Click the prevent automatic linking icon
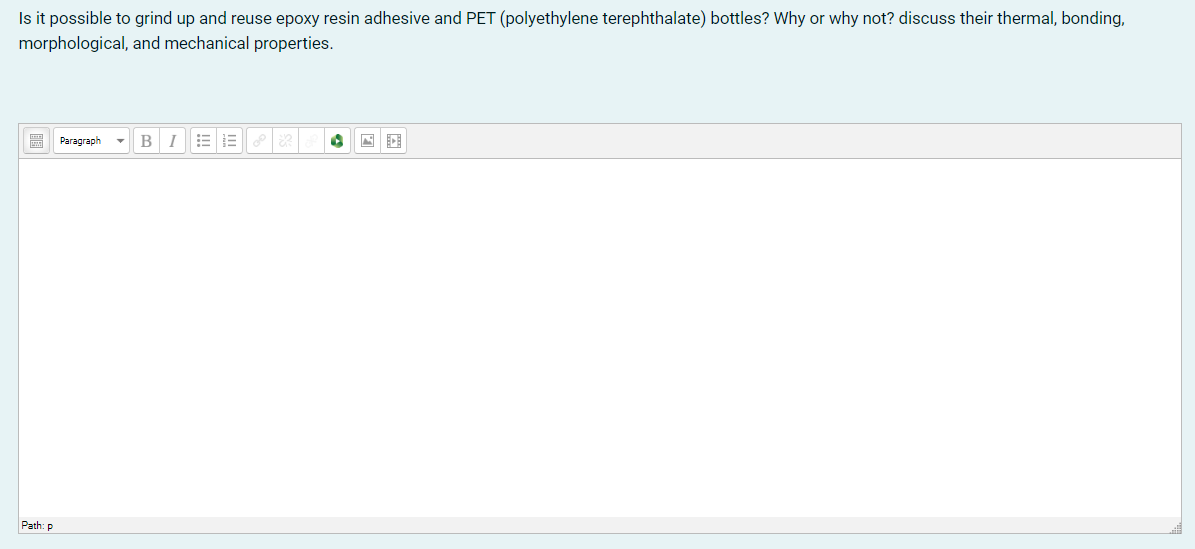Image resolution: width=1195 pixels, height=549 pixels. [x=312, y=141]
